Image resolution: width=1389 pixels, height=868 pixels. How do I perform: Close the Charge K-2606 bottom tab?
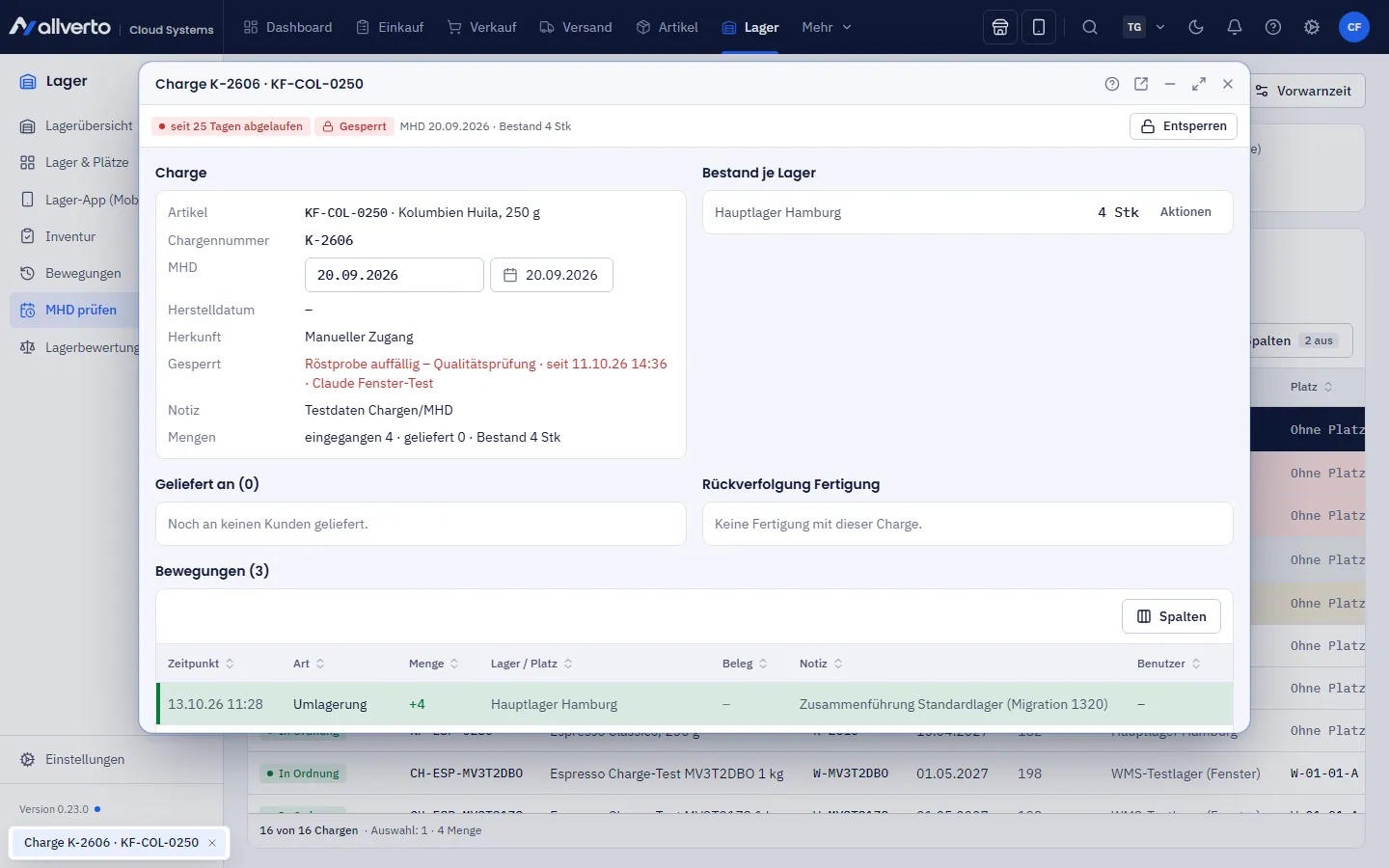pyautogui.click(x=212, y=843)
